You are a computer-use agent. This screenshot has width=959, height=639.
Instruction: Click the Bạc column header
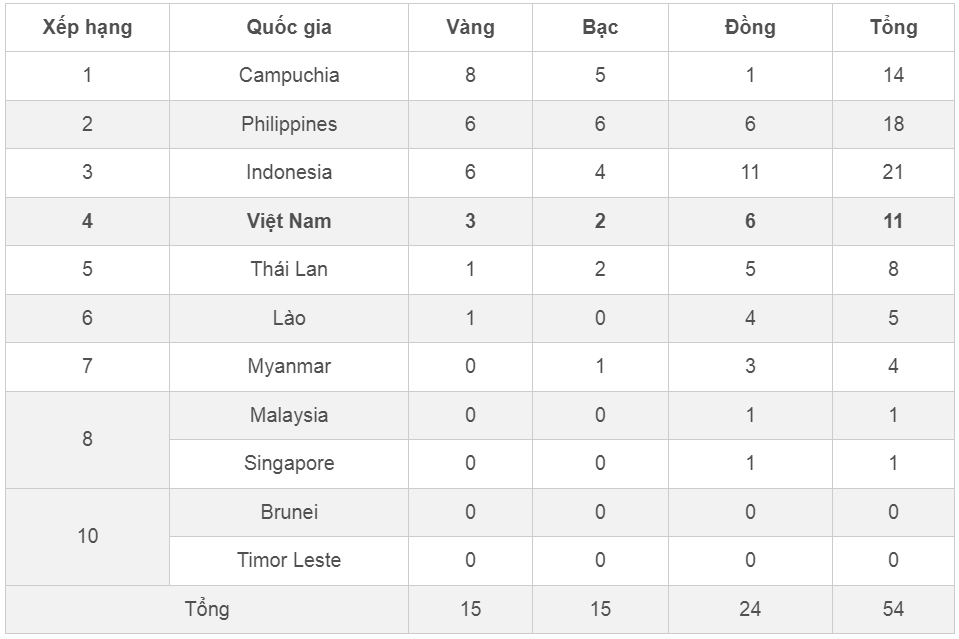coord(600,27)
